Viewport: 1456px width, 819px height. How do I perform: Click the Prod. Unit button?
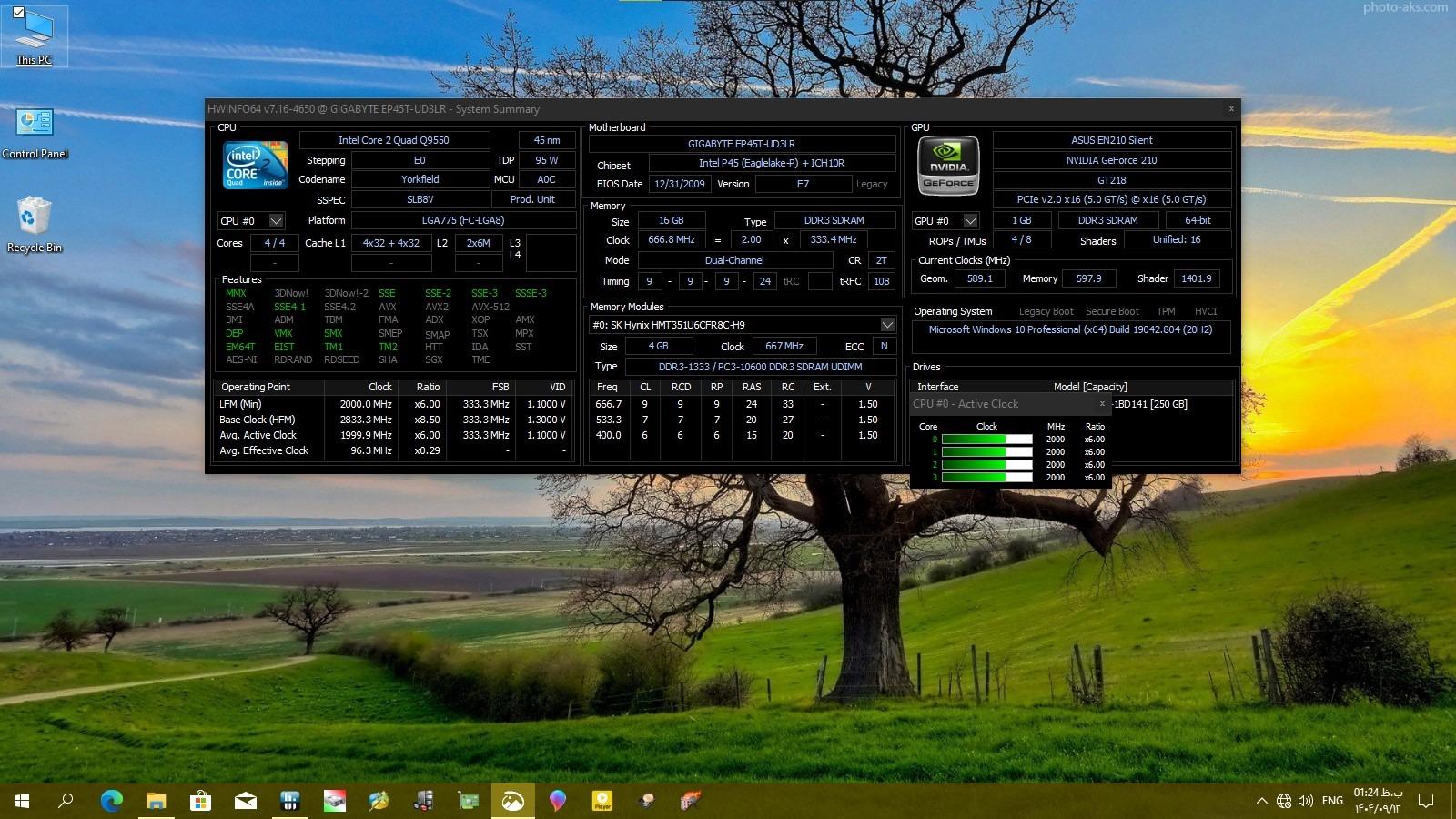click(x=532, y=199)
